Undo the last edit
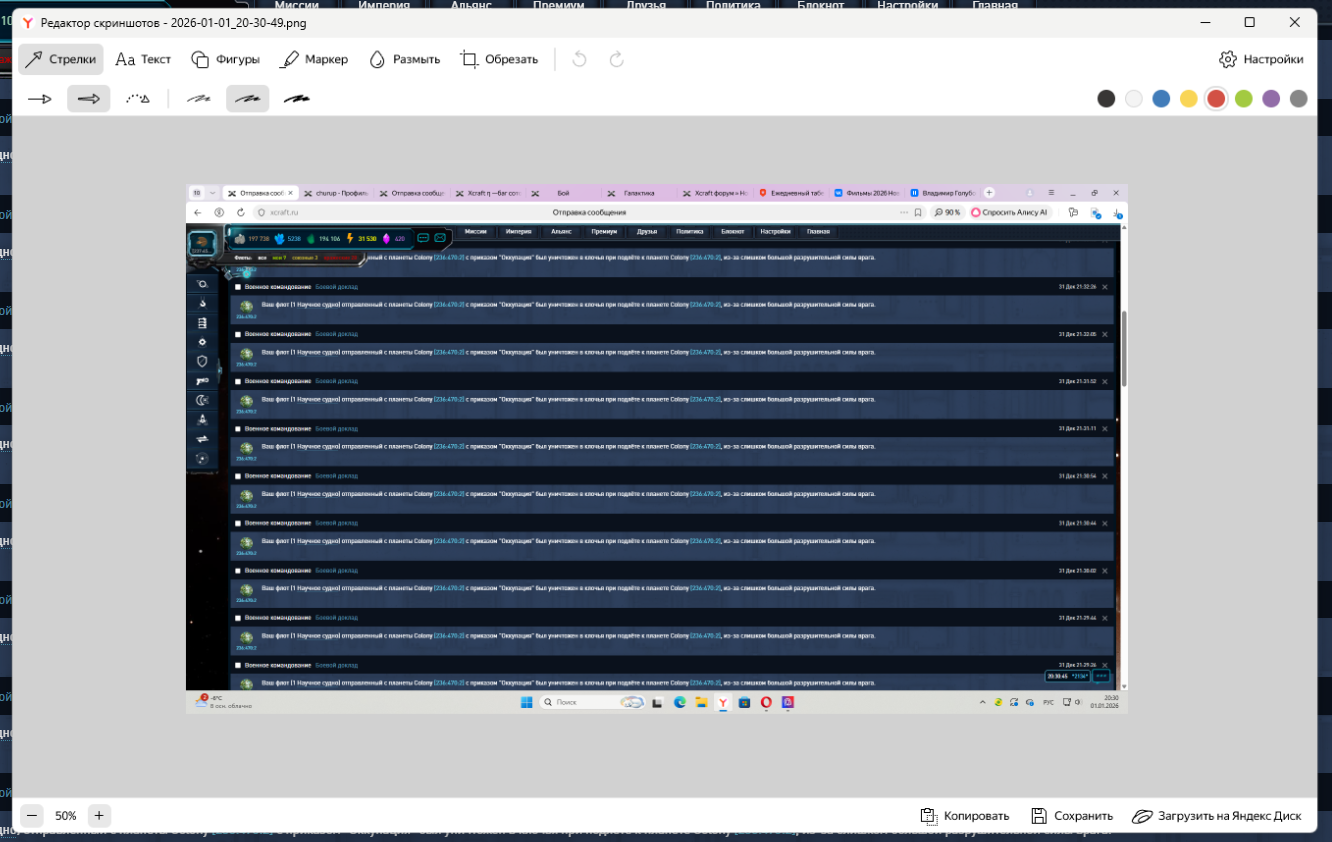Image resolution: width=1332 pixels, height=842 pixels. tap(579, 59)
